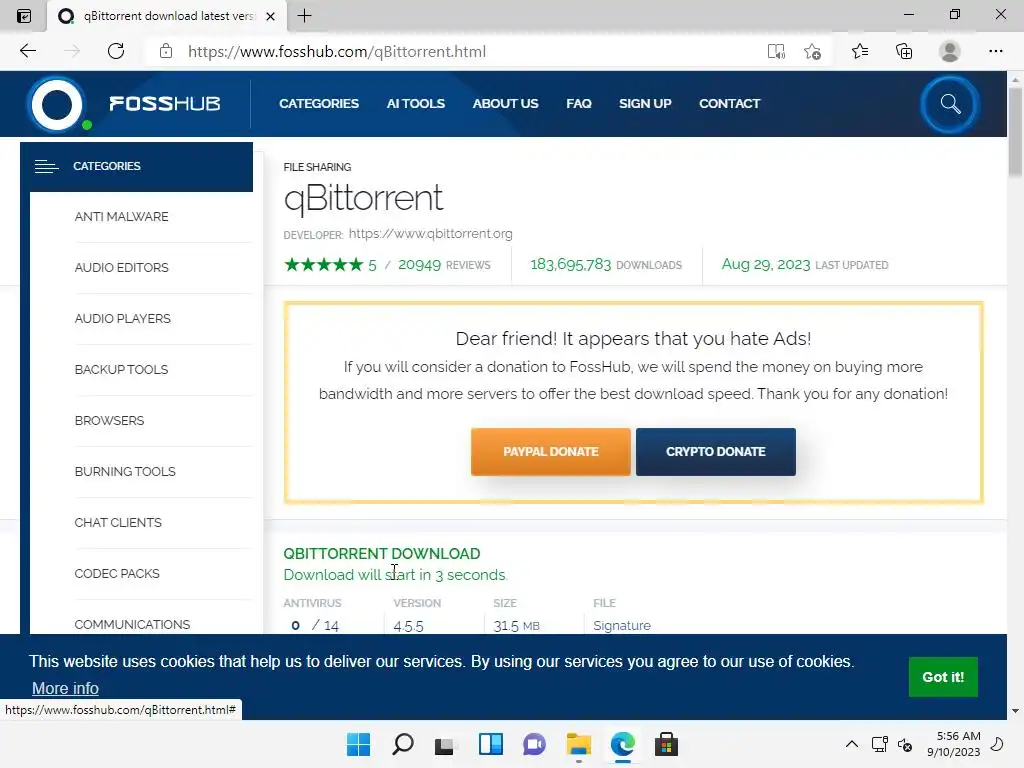Add this page to favorites star
1024x768 pixels.
(812, 51)
